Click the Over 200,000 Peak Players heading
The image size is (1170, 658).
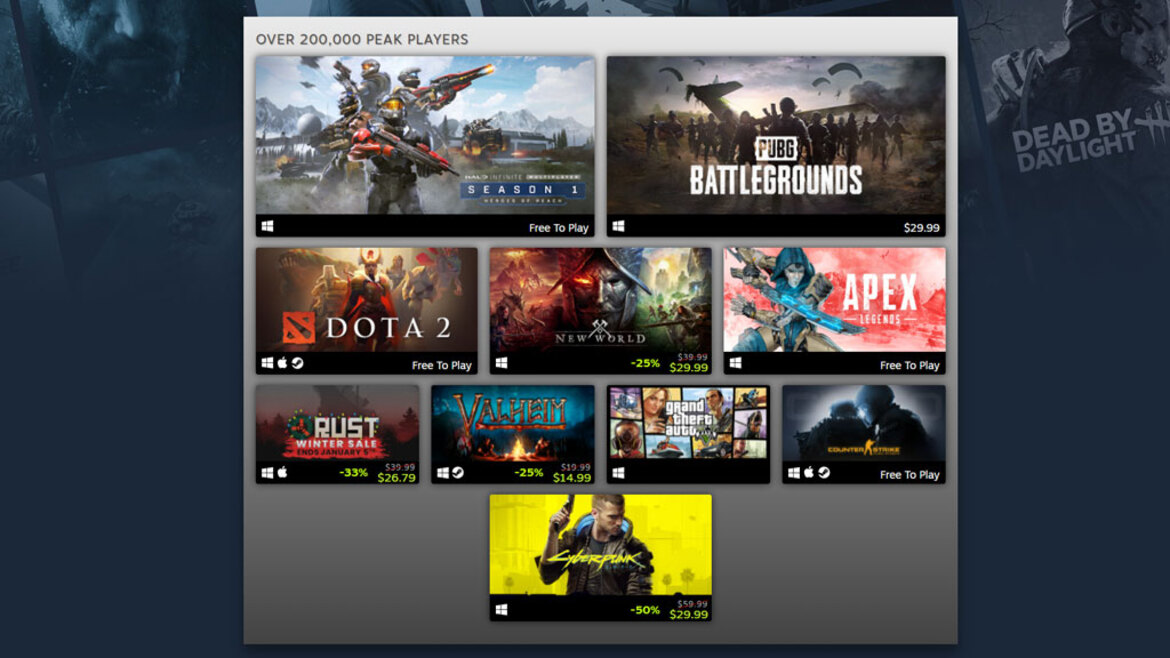362,40
